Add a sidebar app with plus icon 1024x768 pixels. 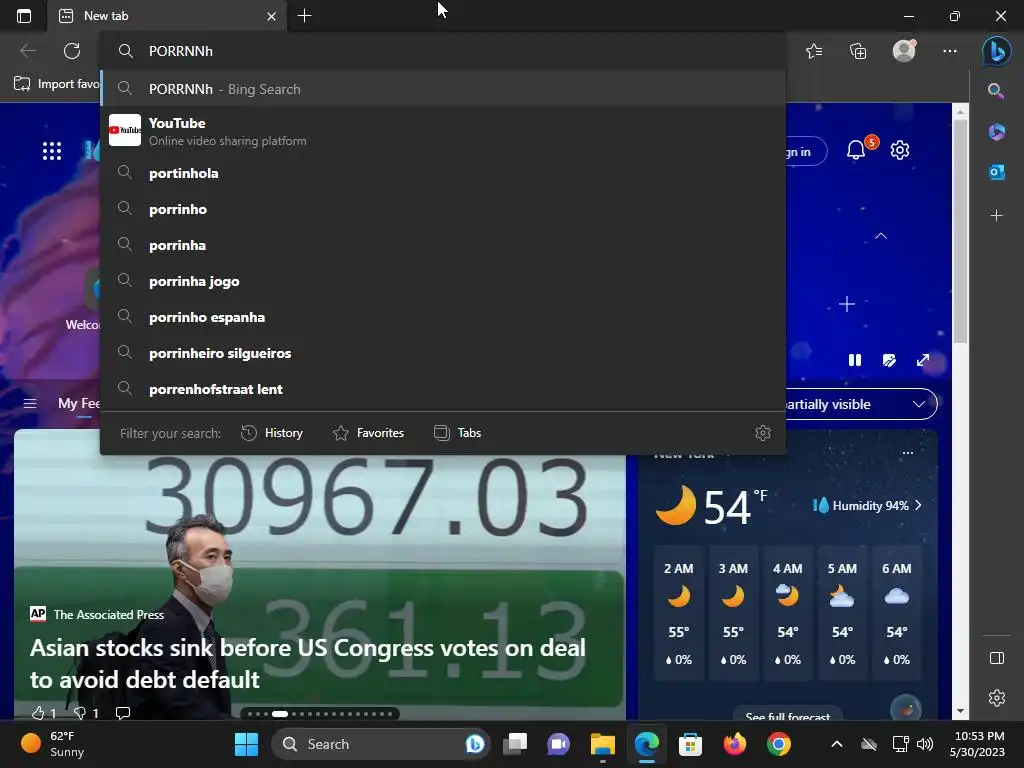pyautogui.click(x=997, y=216)
